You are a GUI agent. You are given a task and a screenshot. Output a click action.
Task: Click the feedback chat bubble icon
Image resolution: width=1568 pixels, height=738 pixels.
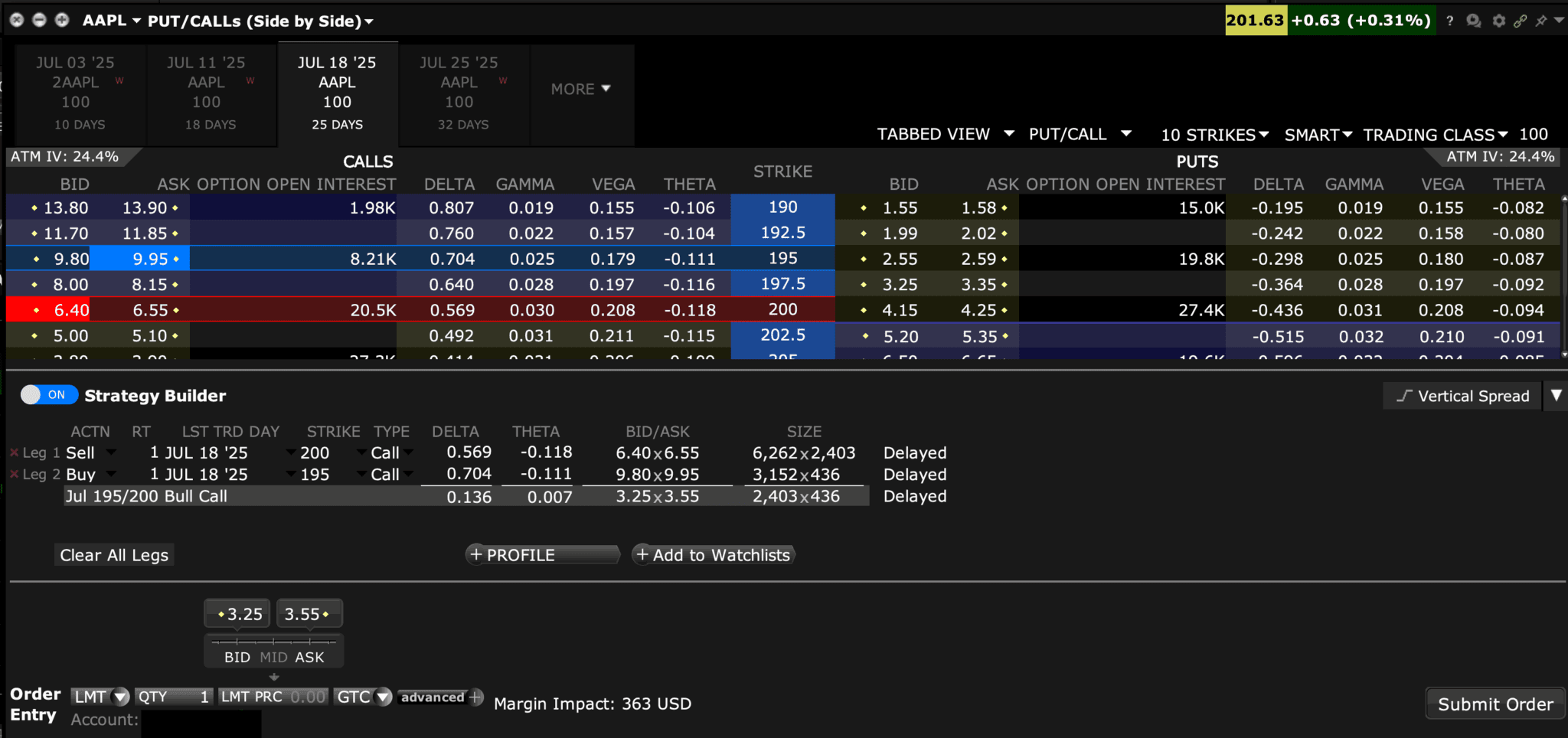(1474, 21)
